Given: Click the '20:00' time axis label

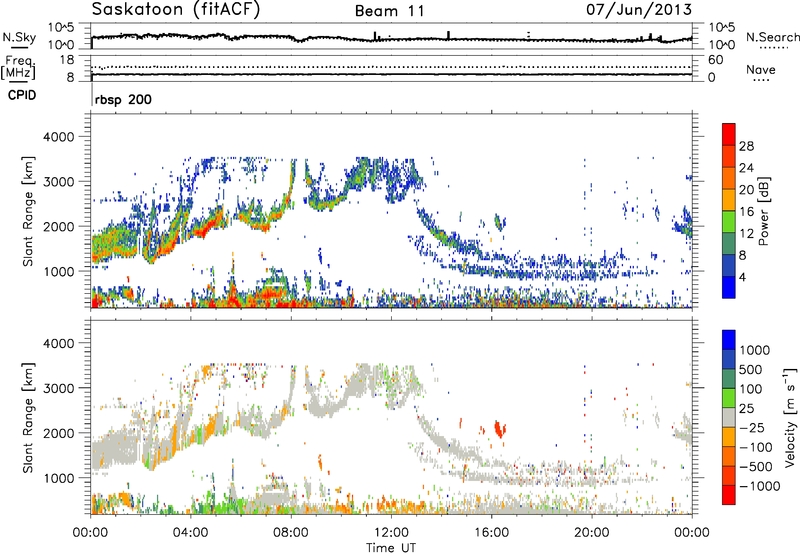Looking at the screenshot, I should tap(591, 533).
